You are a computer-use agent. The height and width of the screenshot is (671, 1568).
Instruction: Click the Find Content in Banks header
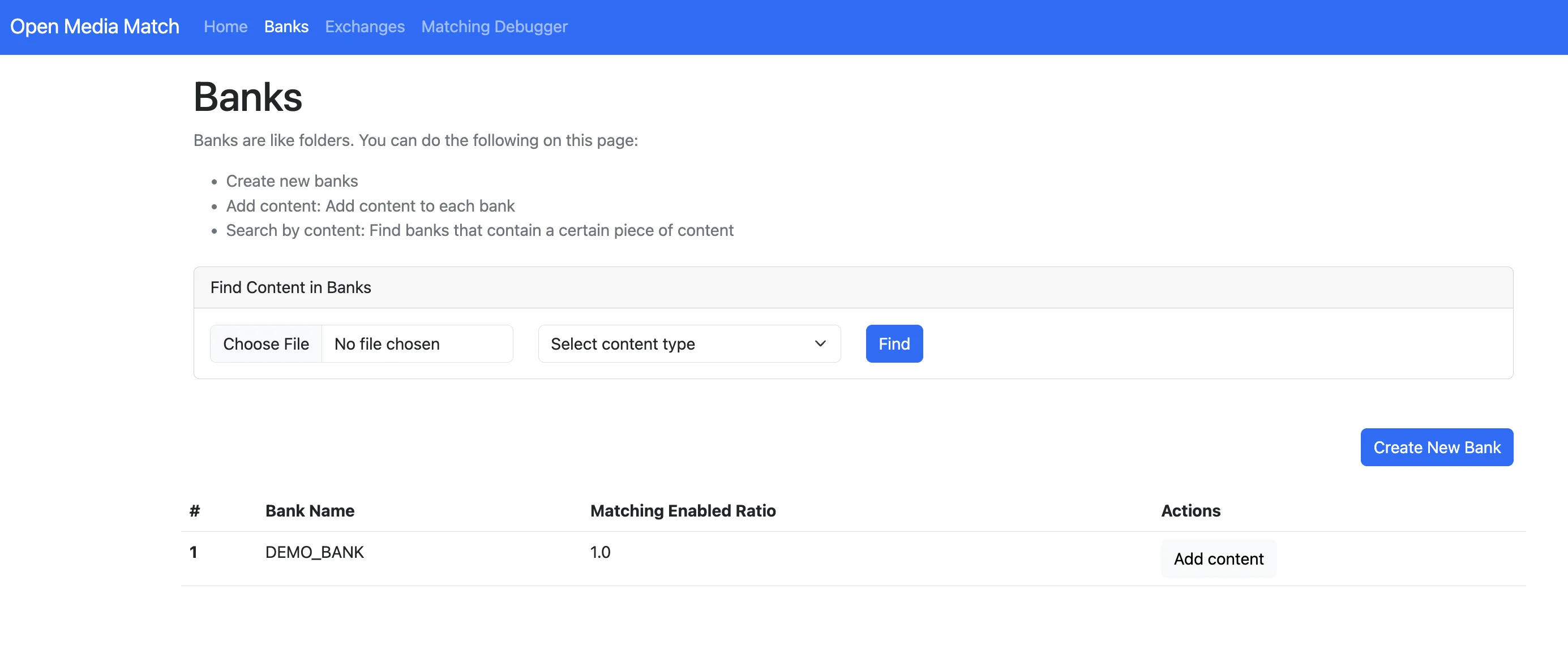291,288
